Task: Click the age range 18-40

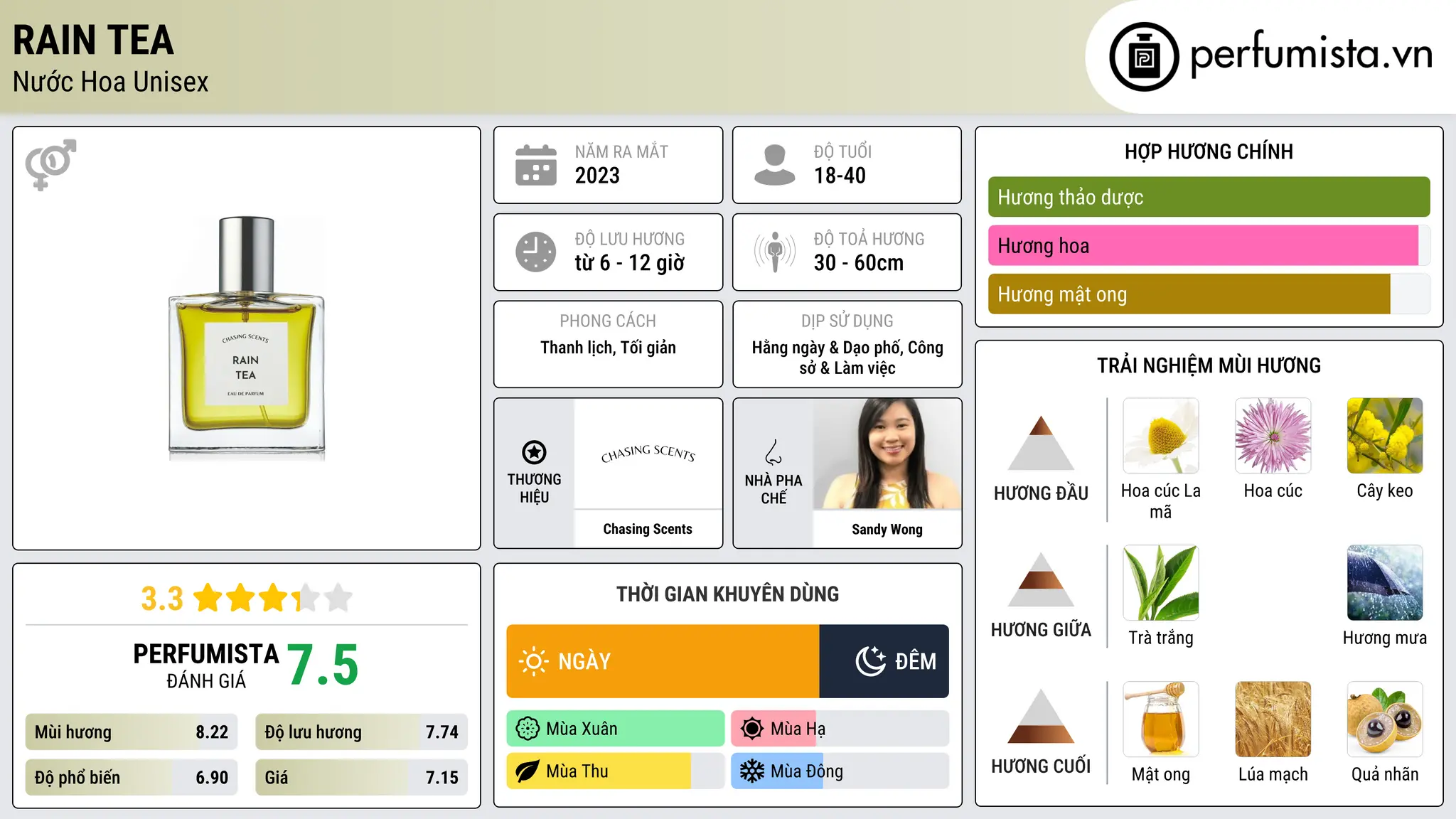Action: click(x=840, y=176)
